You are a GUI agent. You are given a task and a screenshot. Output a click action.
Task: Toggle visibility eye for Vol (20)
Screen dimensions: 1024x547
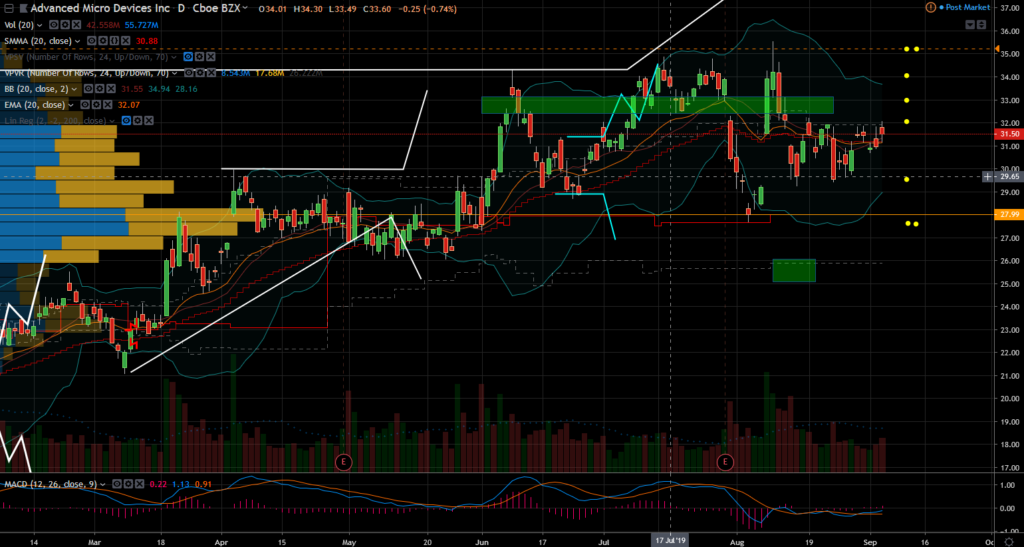(54, 25)
